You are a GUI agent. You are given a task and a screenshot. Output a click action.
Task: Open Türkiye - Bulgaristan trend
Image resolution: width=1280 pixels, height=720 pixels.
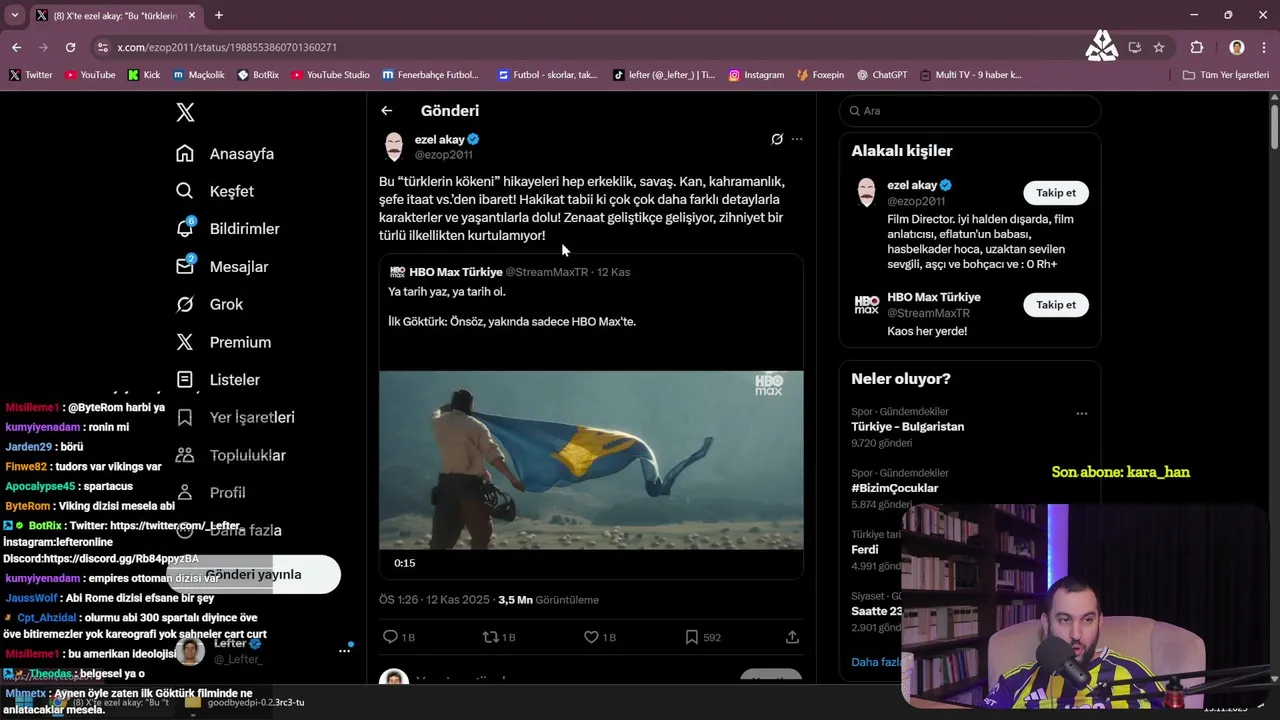tap(907, 427)
